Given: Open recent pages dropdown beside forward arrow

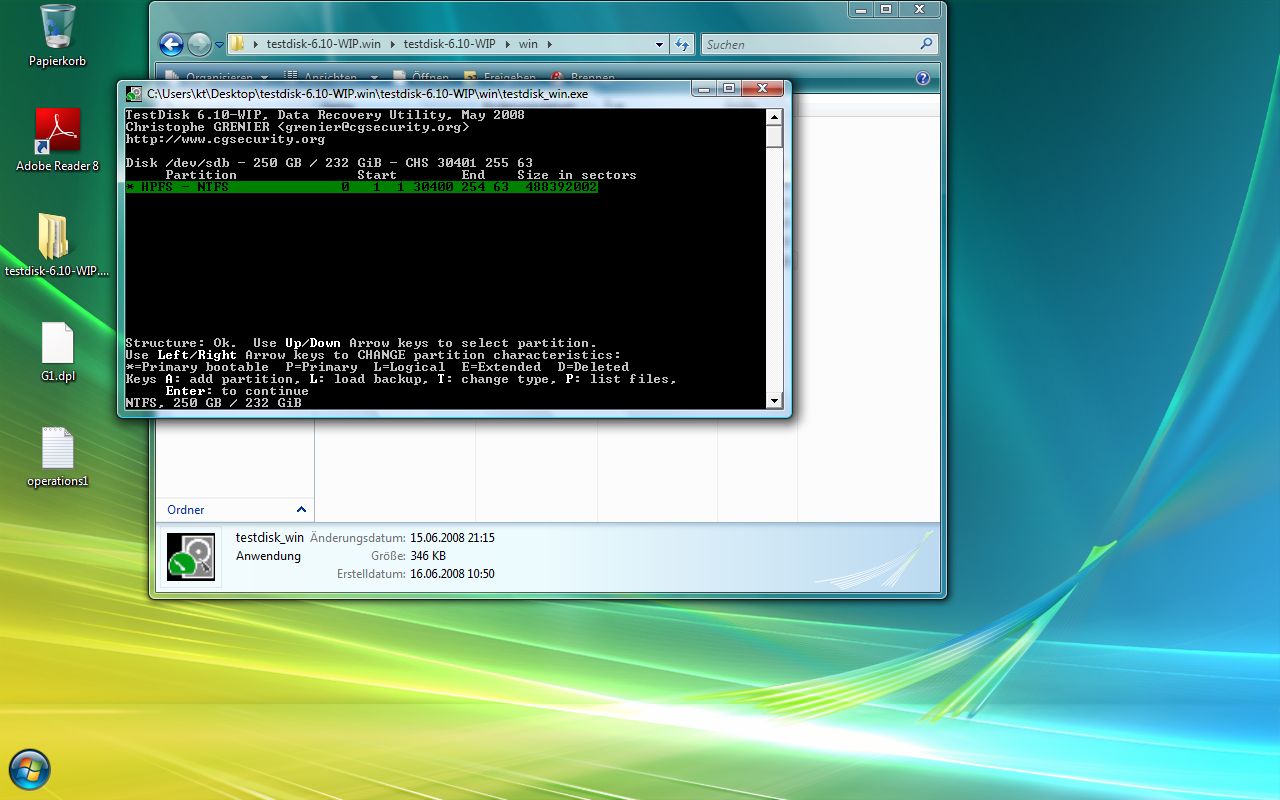Looking at the screenshot, I should coord(218,44).
